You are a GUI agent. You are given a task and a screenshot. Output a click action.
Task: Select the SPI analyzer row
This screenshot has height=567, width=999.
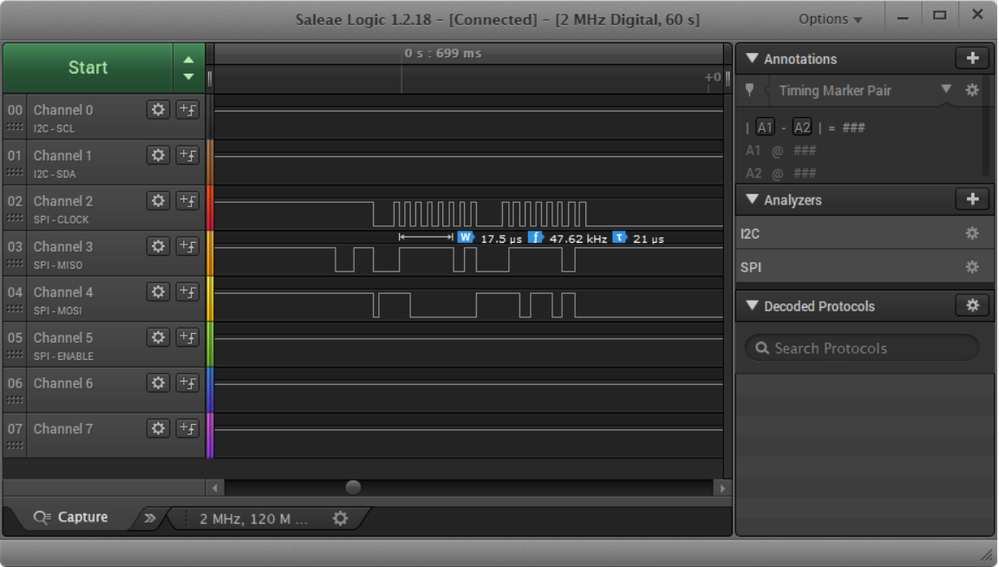point(865,268)
